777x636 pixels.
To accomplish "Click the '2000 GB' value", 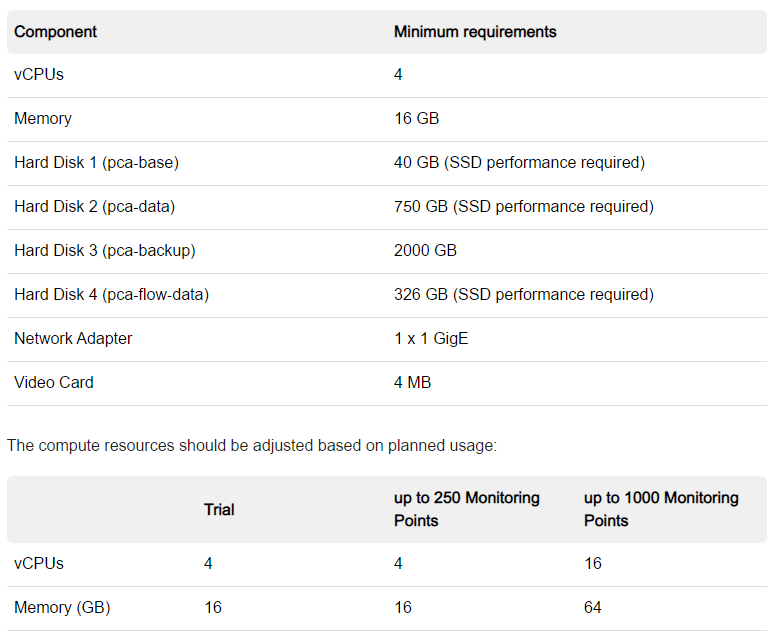I will point(425,251).
